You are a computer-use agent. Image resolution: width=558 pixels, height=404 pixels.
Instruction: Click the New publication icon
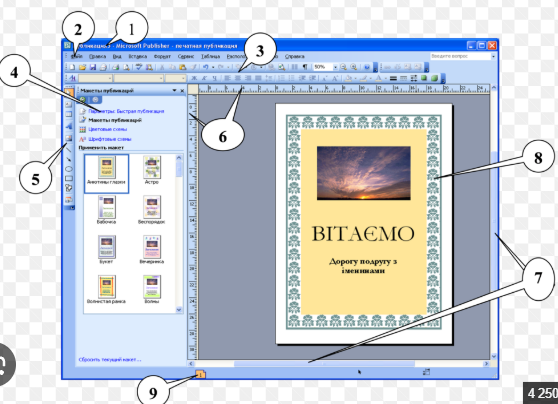click(x=72, y=67)
